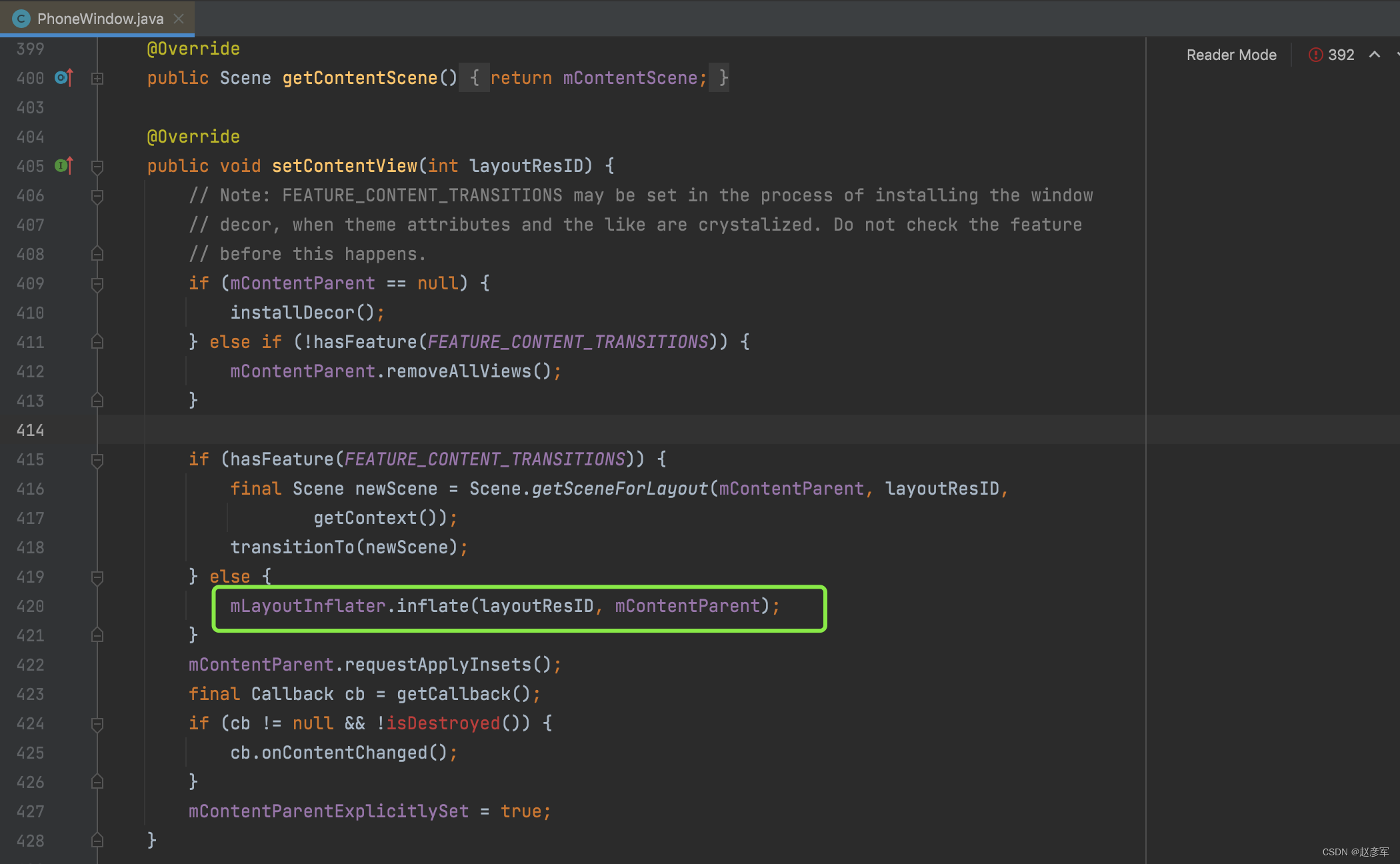The image size is (1400, 864).
Task: Click the mLayoutInflater.inflate call on line 420
Action: point(432,606)
